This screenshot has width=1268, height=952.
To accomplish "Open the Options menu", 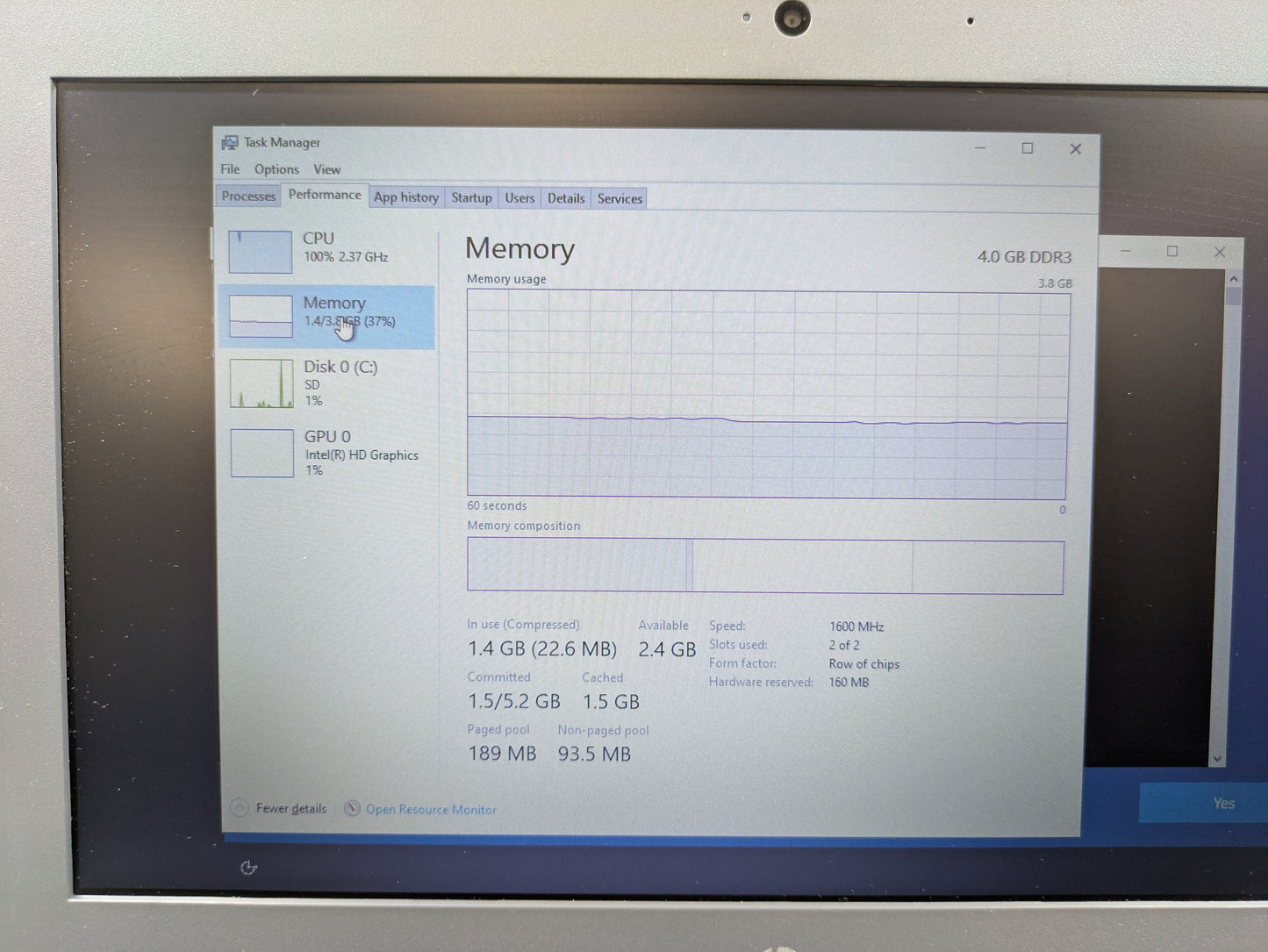I will (x=276, y=168).
